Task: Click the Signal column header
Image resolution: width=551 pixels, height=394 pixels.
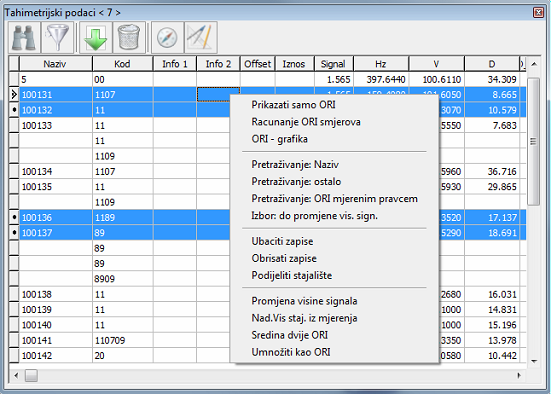Action: (x=333, y=64)
